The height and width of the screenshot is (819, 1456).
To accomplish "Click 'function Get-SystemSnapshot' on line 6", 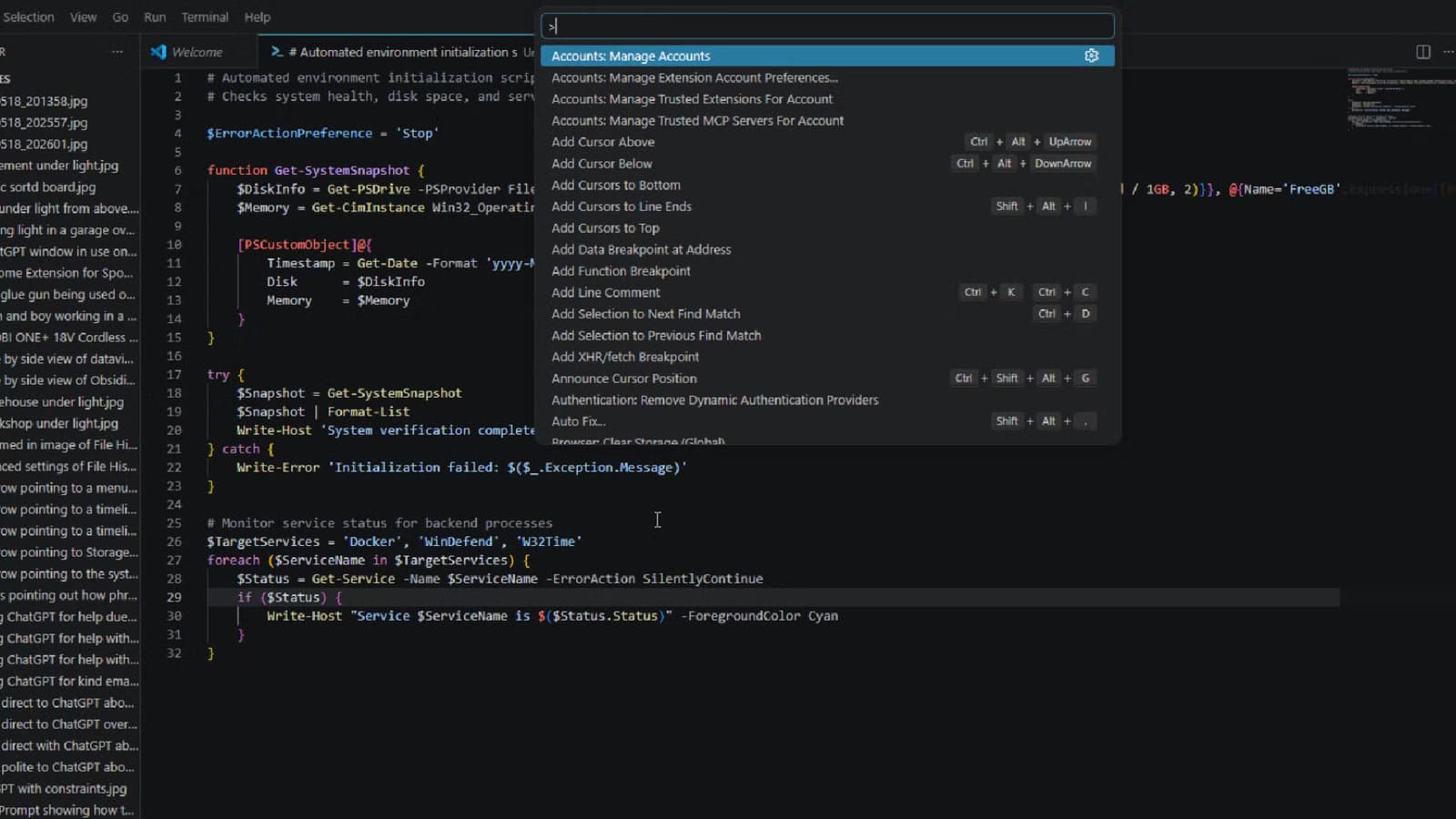I will coord(308,170).
